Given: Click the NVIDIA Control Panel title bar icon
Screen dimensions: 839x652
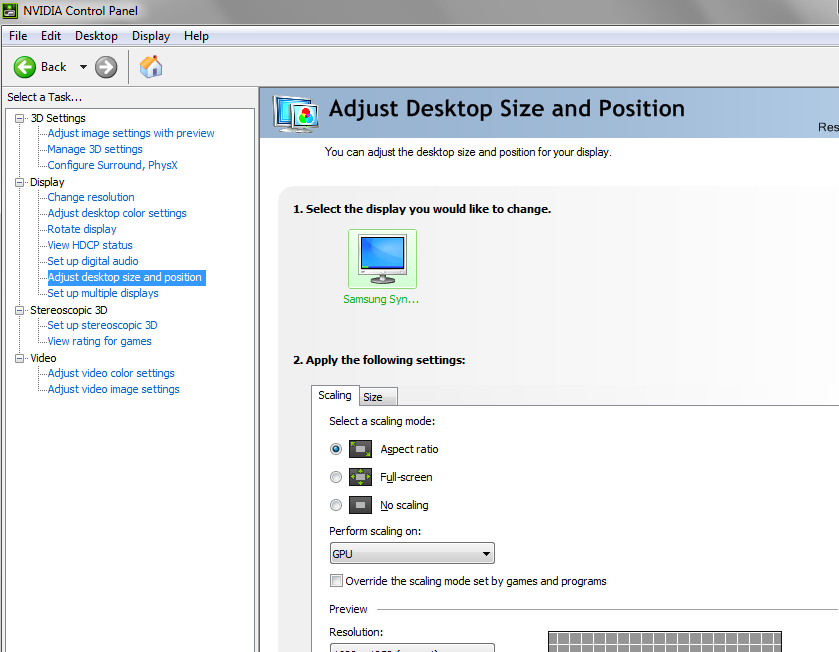Looking at the screenshot, I should [x=10, y=11].
